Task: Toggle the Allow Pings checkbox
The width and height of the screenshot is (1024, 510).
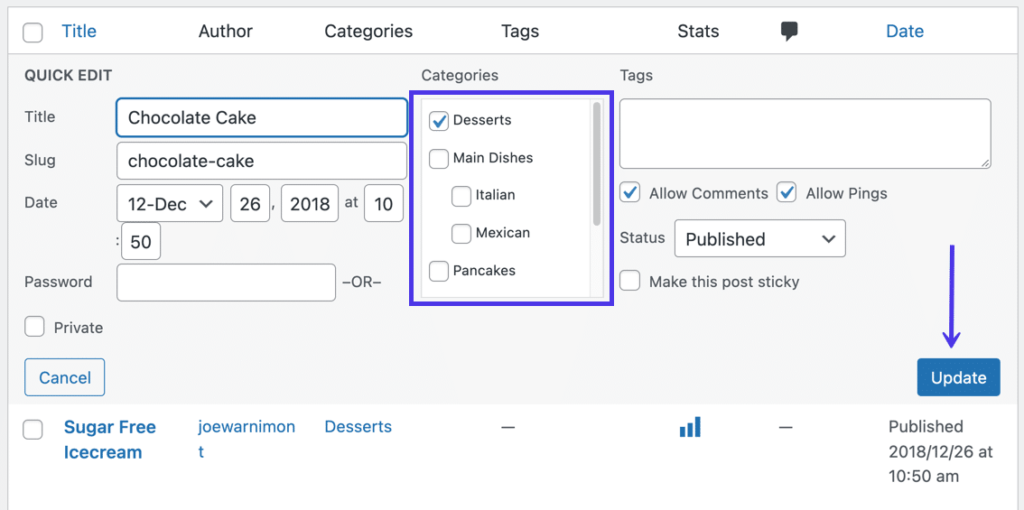Action: pos(787,193)
